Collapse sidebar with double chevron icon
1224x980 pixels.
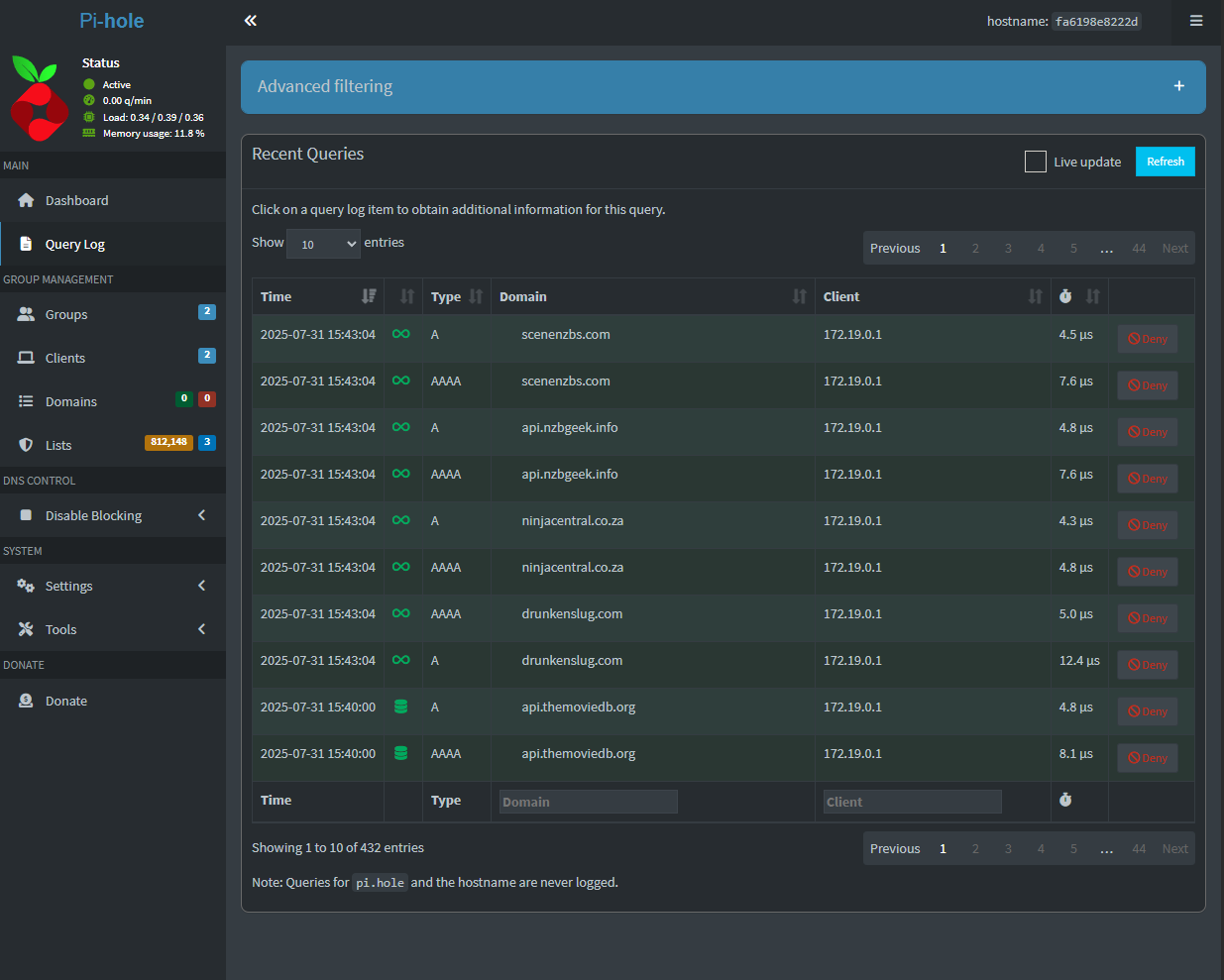251,21
